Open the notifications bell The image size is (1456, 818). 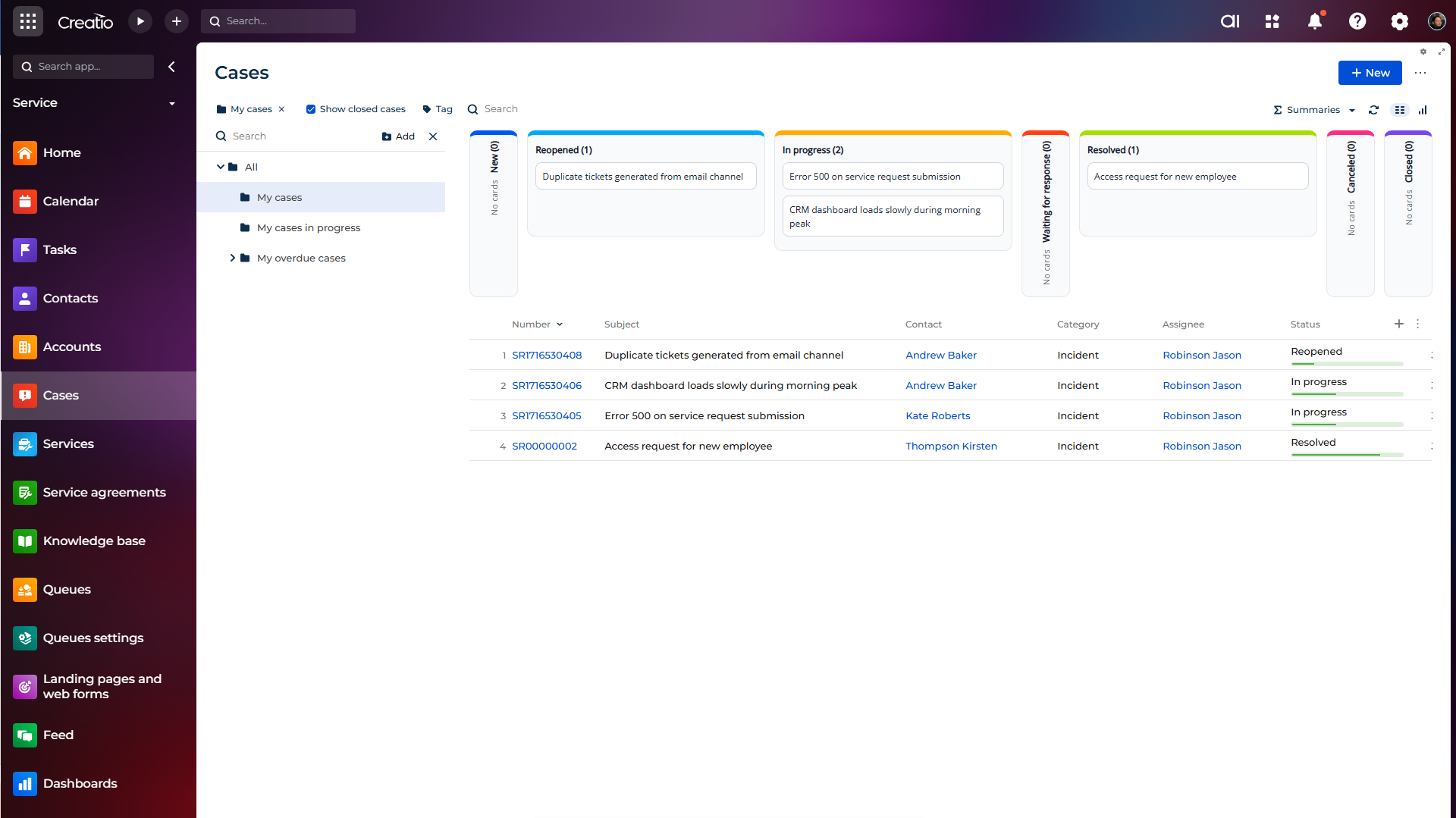click(1315, 21)
